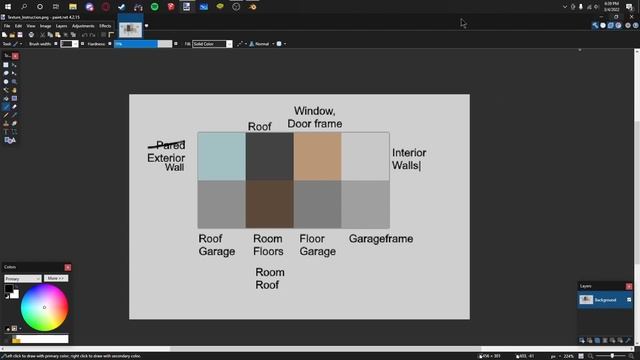Click the Cut toolbar icon
This screenshot has height=360, width=640.
point(42,35)
